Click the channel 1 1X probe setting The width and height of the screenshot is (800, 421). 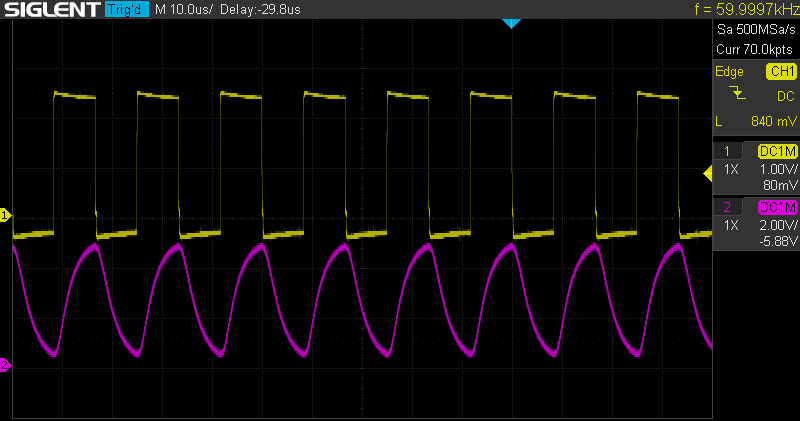click(x=731, y=169)
